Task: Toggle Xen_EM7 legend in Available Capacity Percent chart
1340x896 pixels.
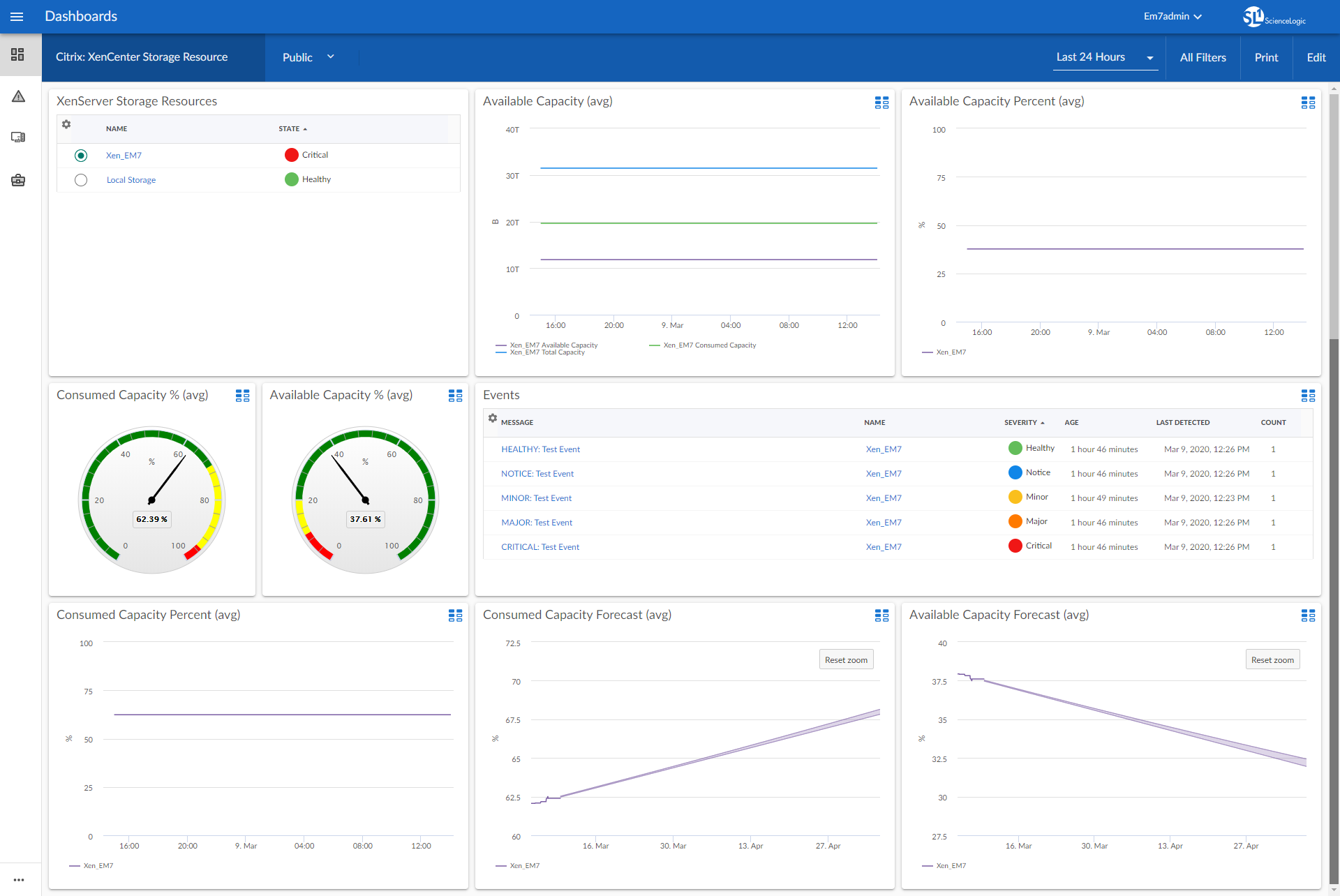Action: tap(944, 352)
